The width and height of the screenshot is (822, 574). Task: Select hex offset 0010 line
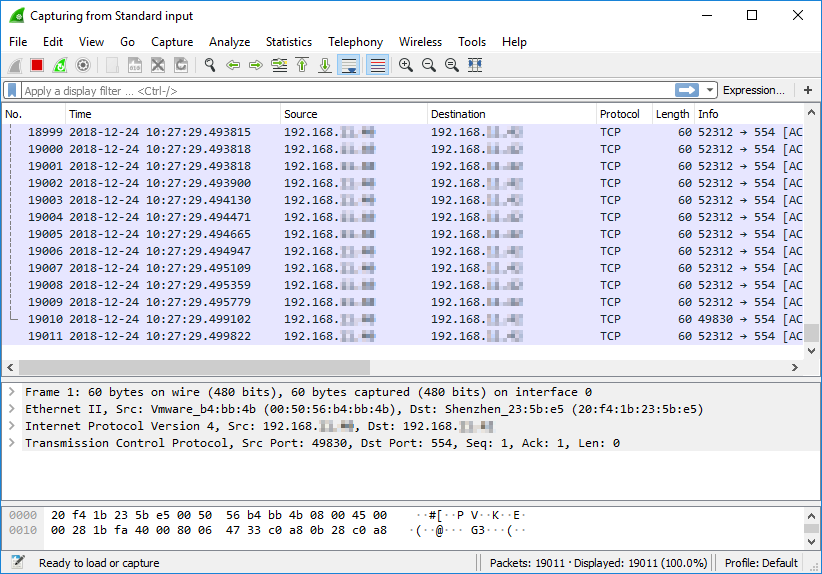click(x=267, y=530)
